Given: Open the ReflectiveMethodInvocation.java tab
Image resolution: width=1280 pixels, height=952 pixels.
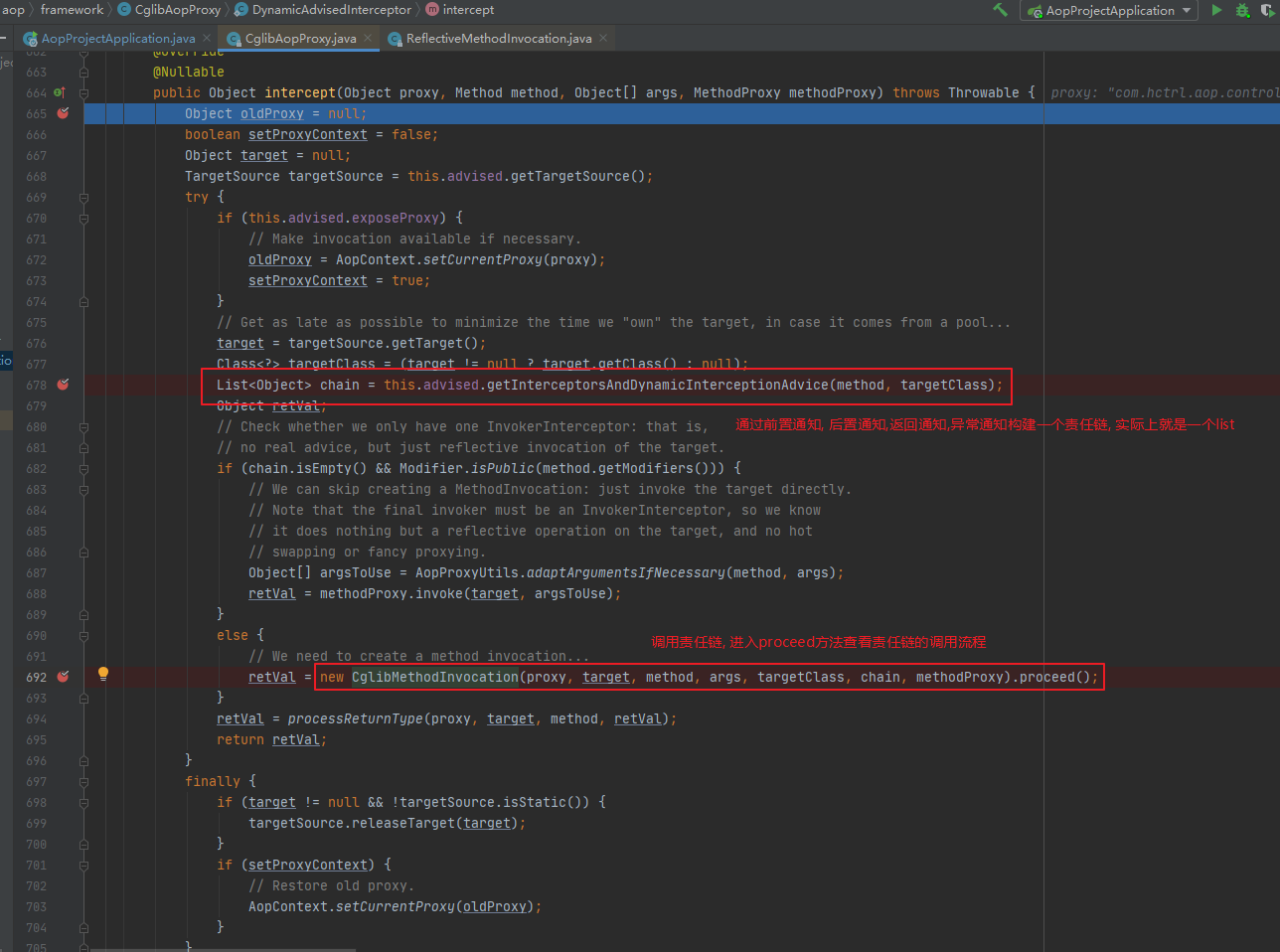Looking at the screenshot, I should [499, 39].
